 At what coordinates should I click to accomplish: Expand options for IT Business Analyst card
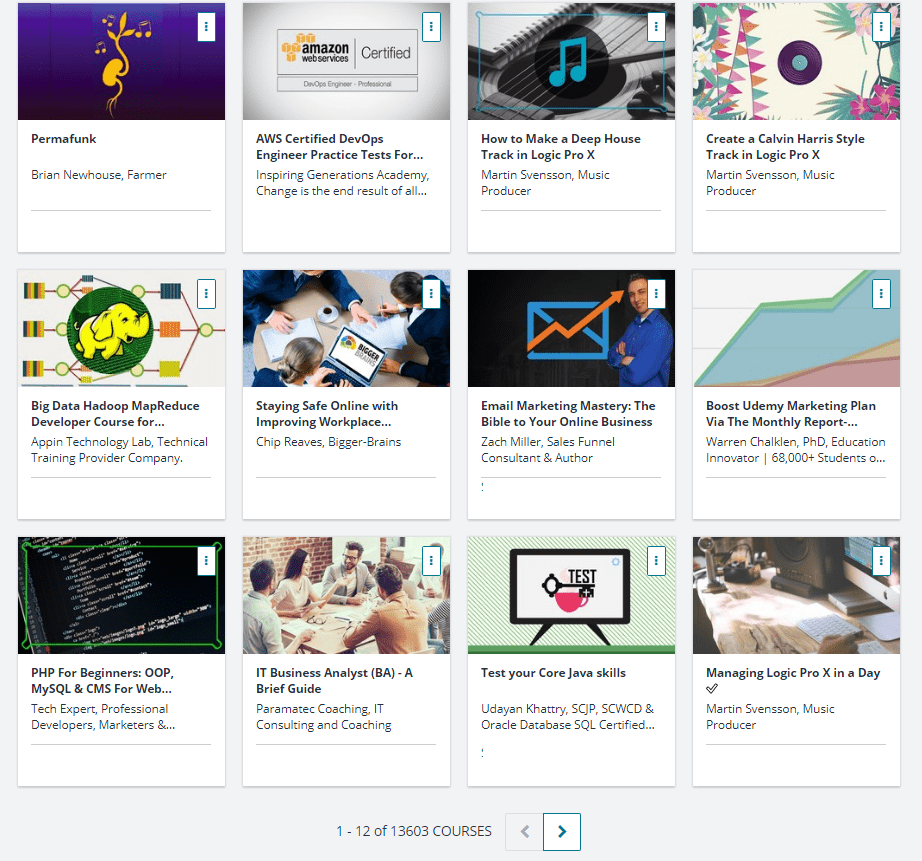(x=431, y=561)
